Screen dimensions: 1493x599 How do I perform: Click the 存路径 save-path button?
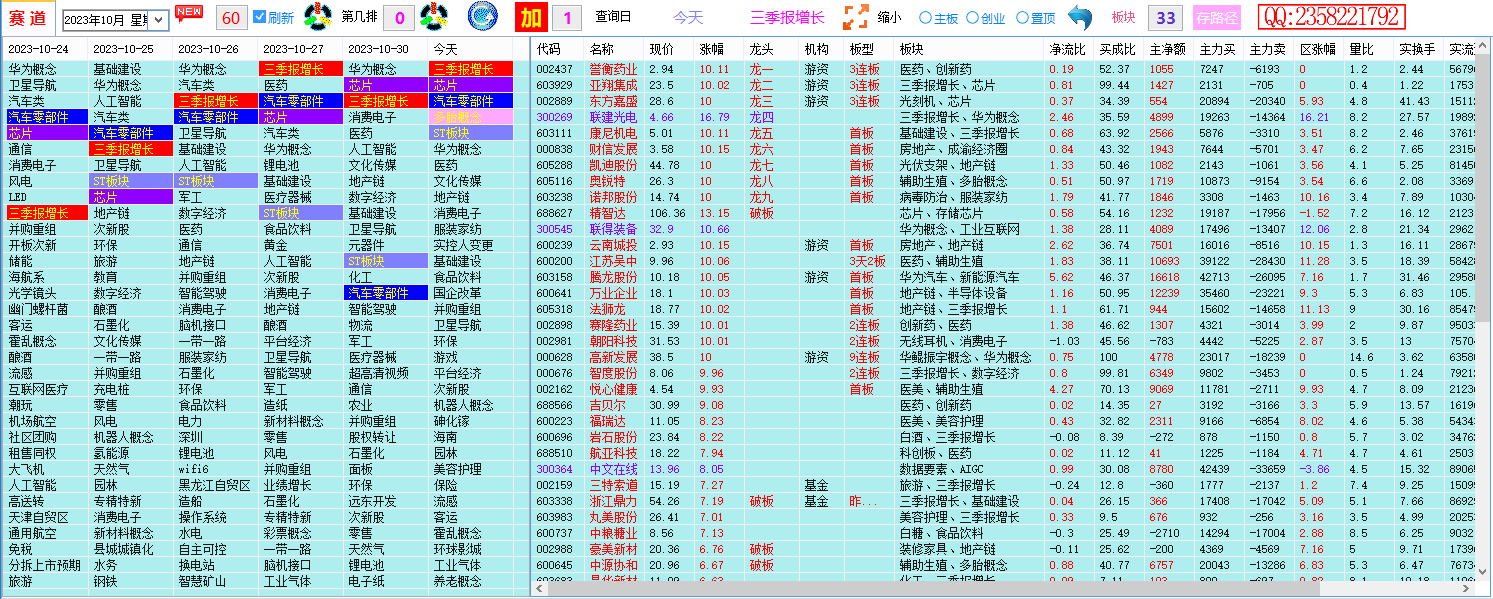pyautogui.click(x=1218, y=17)
